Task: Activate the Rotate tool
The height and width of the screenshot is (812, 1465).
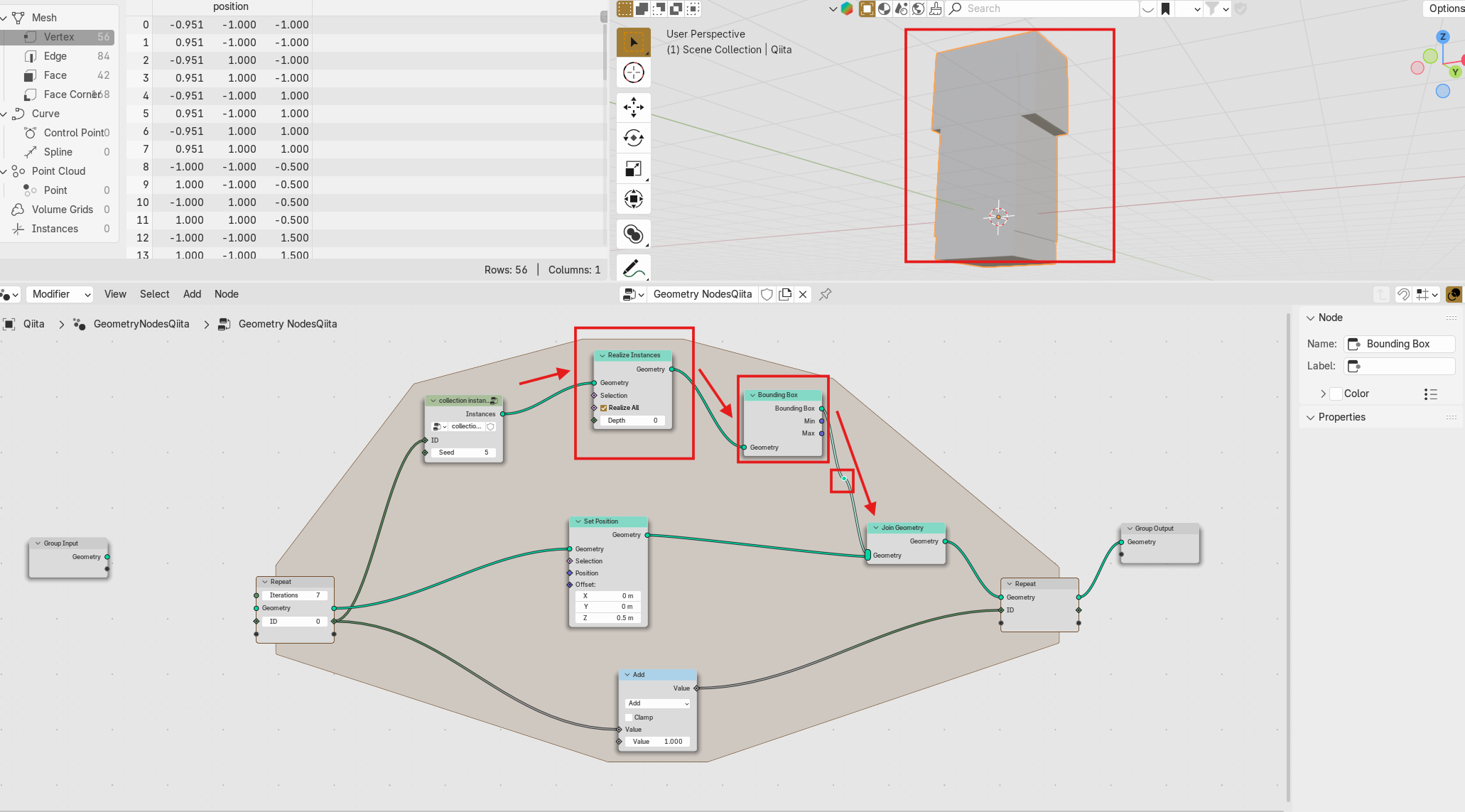Action: 633,138
